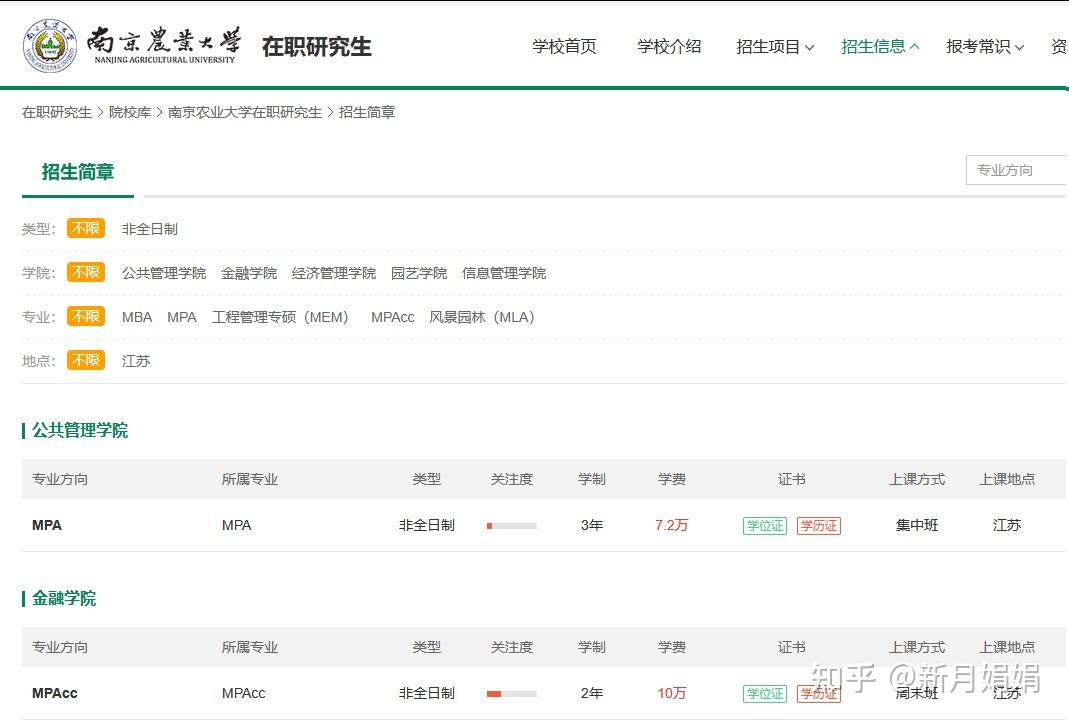Screen dimensions: 1069x723
Task: Click 院校库 breadcrumb link
Action: click(x=130, y=112)
